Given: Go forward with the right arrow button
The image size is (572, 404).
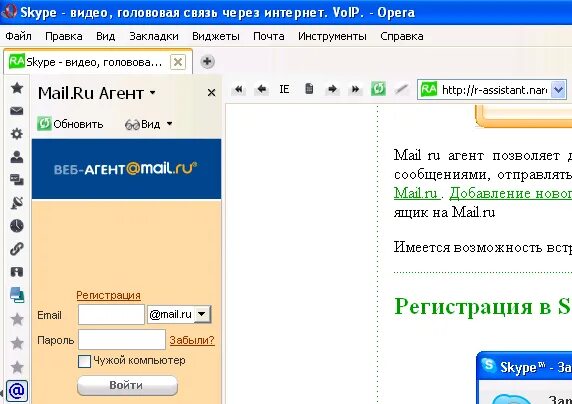Looking at the screenshot, I should pos(332,89).
